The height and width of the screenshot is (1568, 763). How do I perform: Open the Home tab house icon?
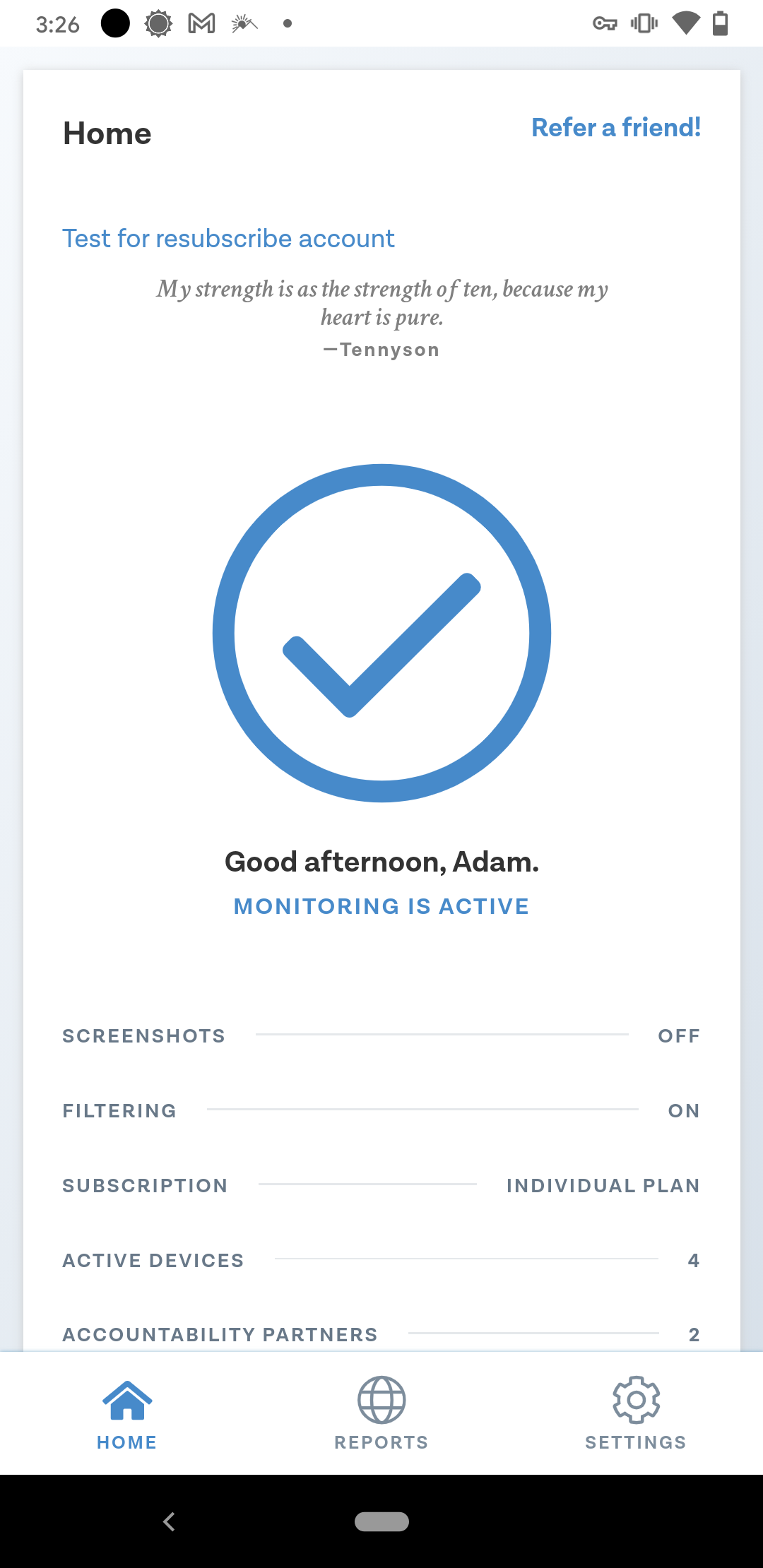(x=127, y=1400)
